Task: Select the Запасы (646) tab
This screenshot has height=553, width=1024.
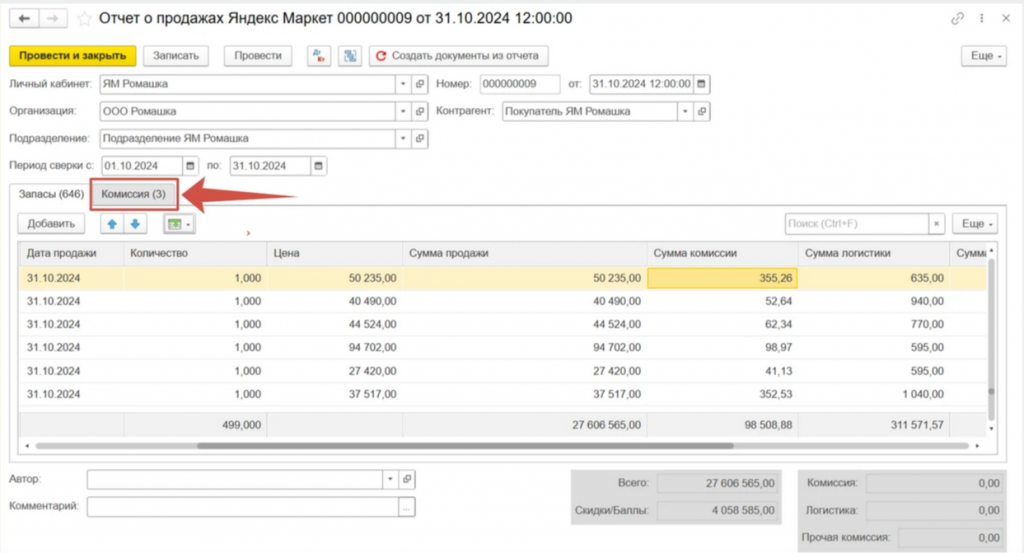Action: click(51, 193)
